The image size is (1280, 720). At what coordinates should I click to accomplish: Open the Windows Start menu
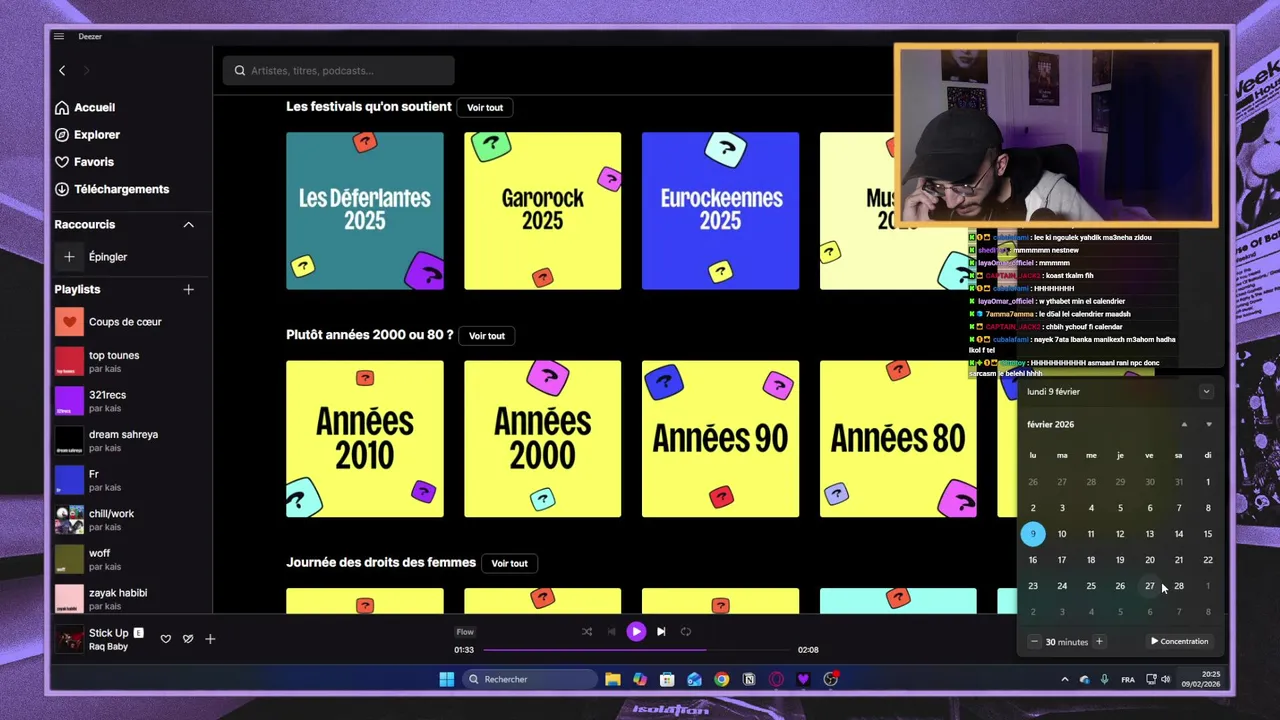pos(447,680)
